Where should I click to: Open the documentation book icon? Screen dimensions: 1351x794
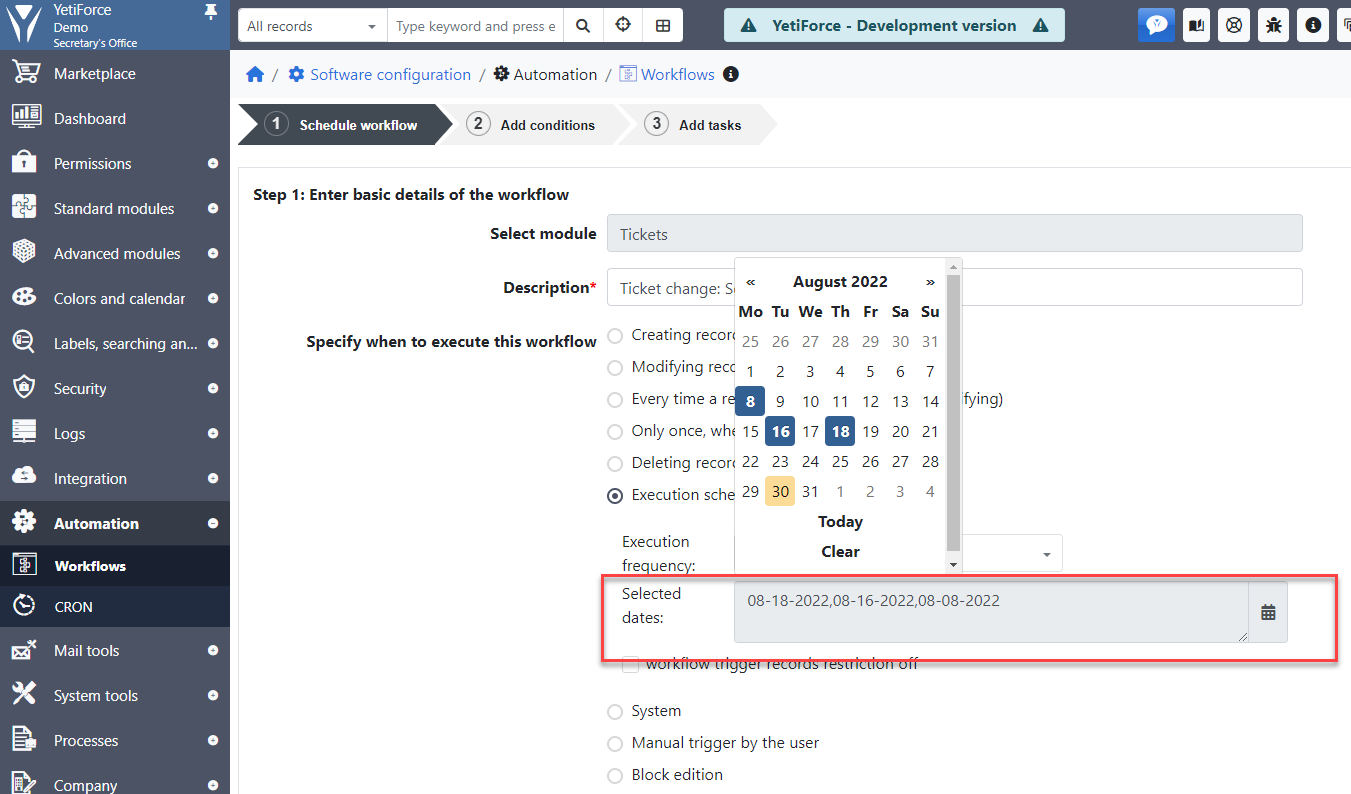click(x=1195, y=25)
